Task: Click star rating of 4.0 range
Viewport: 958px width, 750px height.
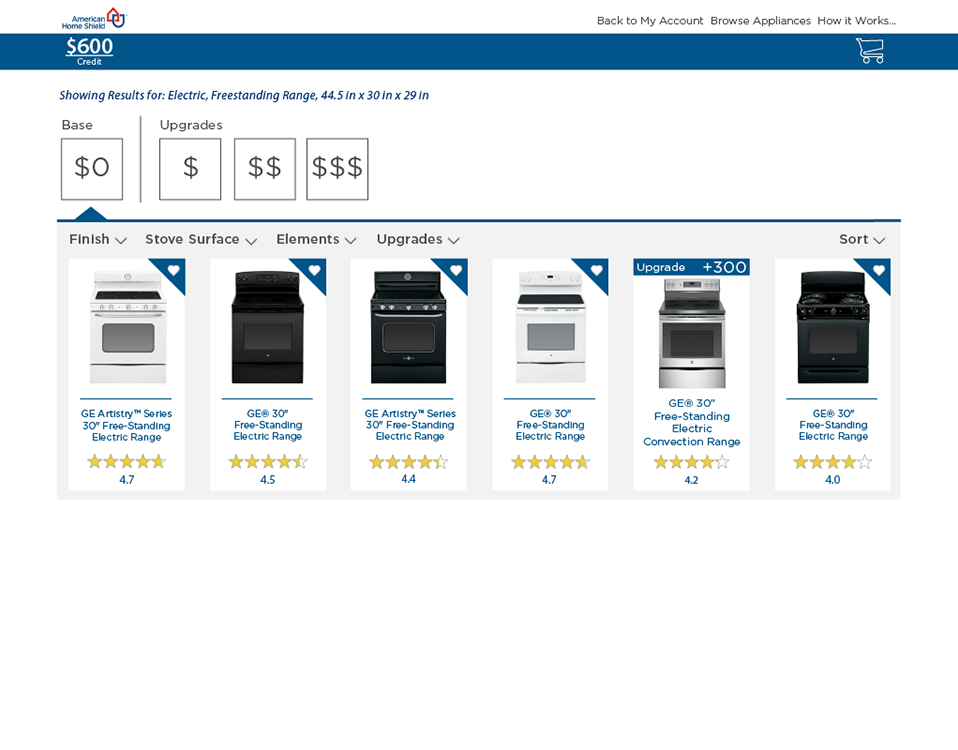Action: click(833, 462)
